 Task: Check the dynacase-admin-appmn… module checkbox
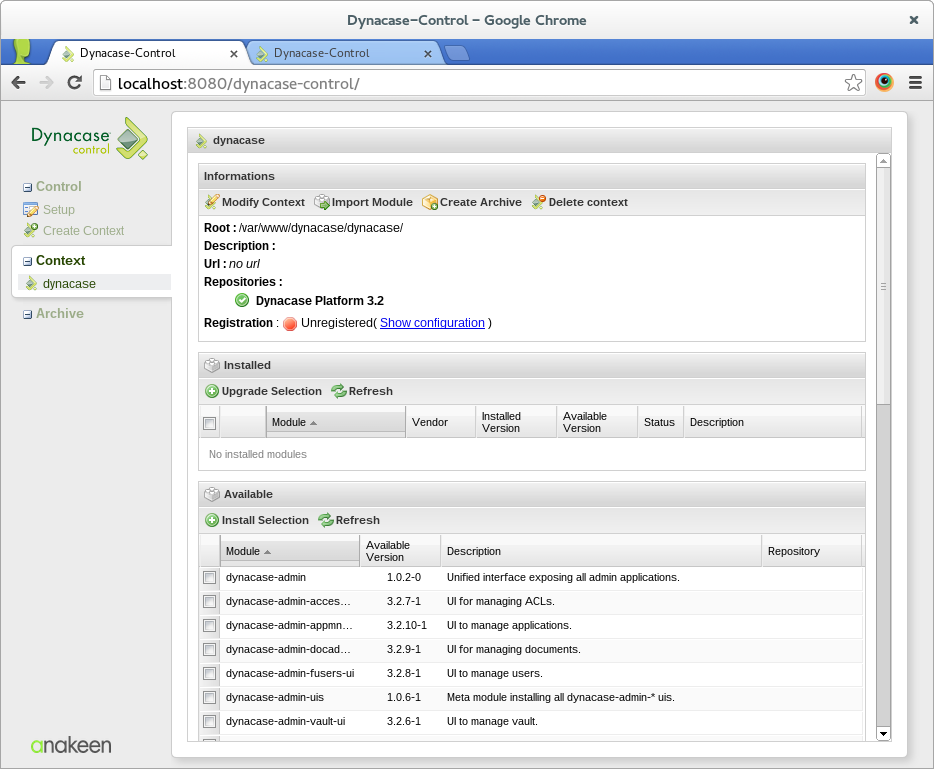(209, 625)
